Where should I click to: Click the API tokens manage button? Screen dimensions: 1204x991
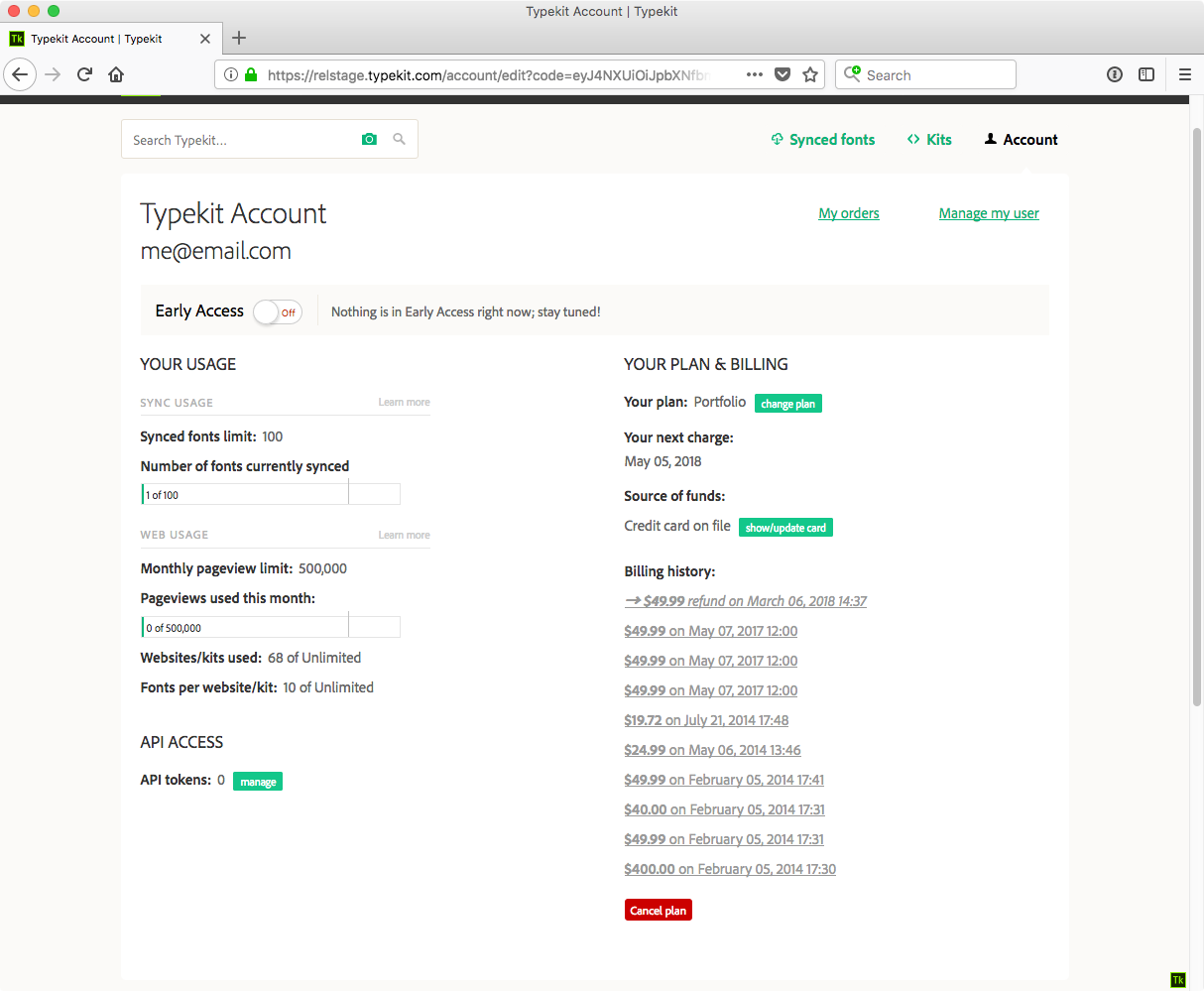pos(258,782)
